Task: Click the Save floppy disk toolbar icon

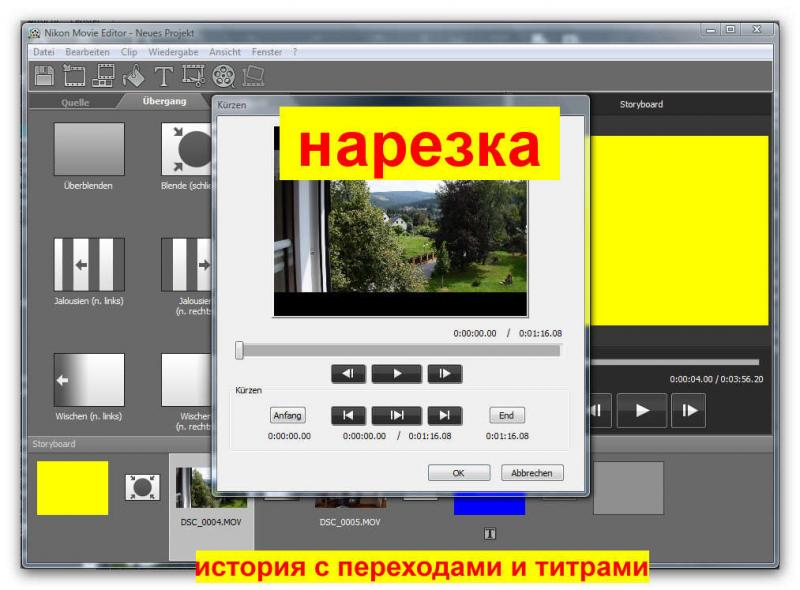Action: tap(44, 76)
